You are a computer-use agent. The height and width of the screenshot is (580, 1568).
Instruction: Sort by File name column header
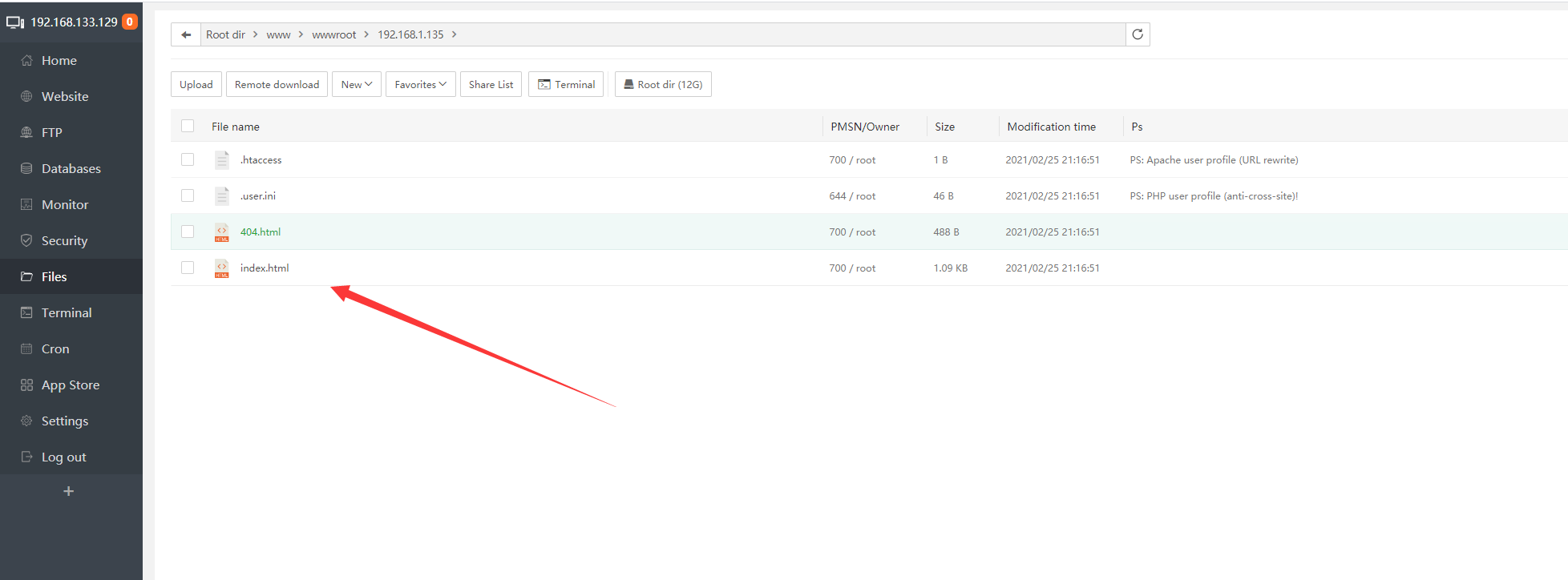236,127
